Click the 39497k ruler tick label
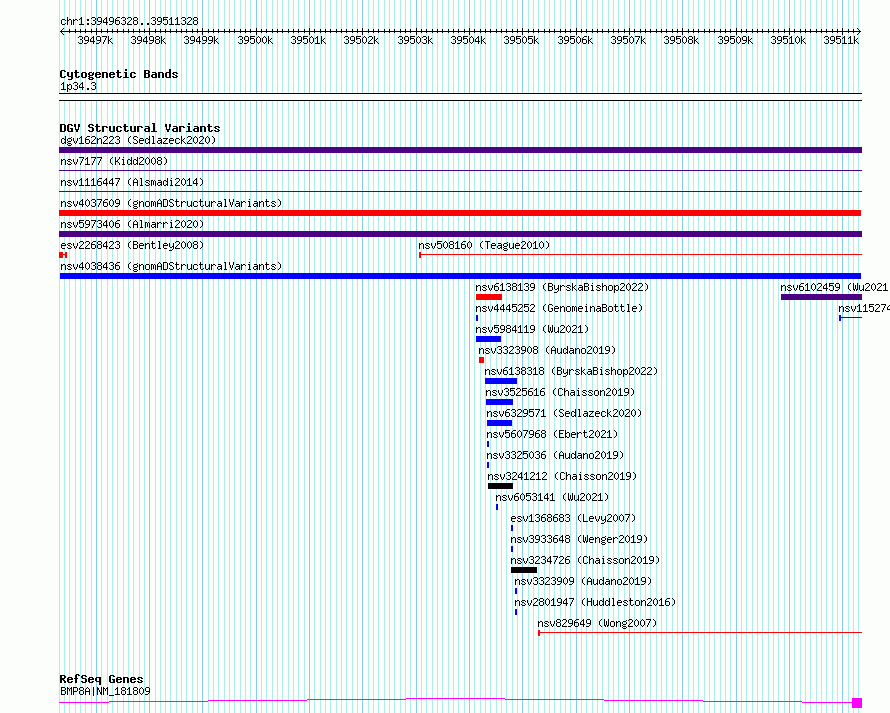890x713 pixels. 95,40
